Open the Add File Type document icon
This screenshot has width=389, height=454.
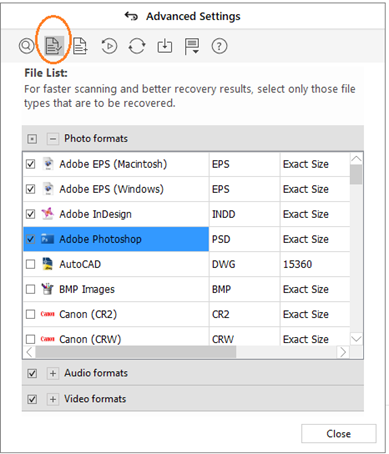click(80, 46)
